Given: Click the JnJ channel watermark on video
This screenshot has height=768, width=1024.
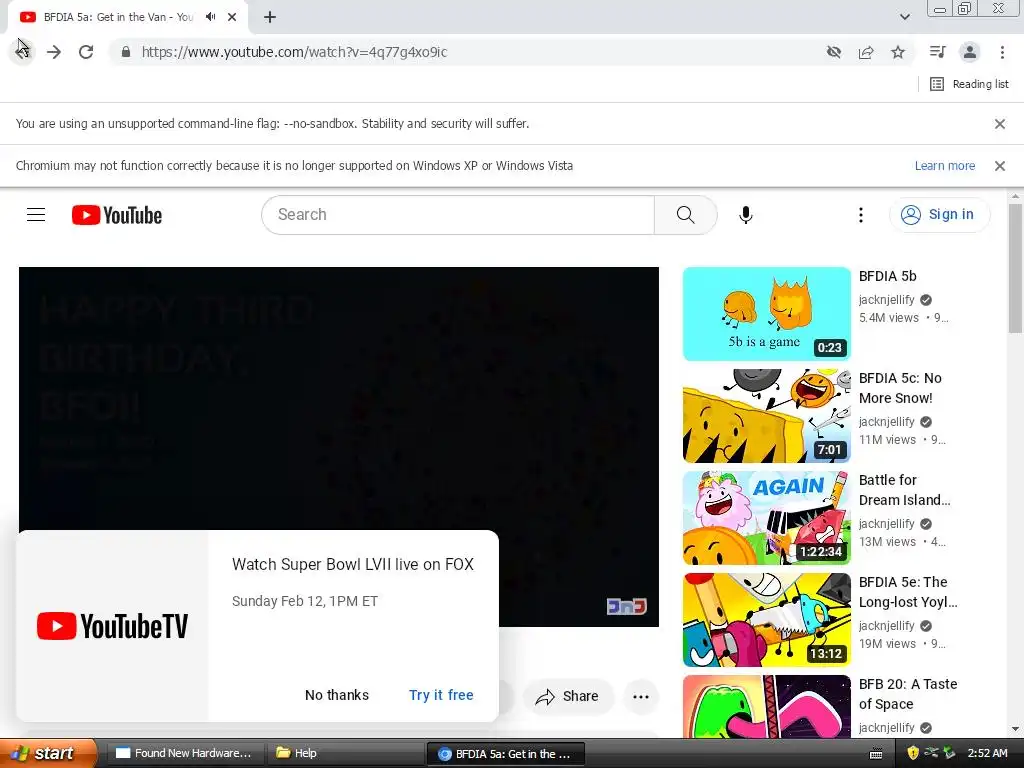Looking at the screenshot, I should (626, 606).
